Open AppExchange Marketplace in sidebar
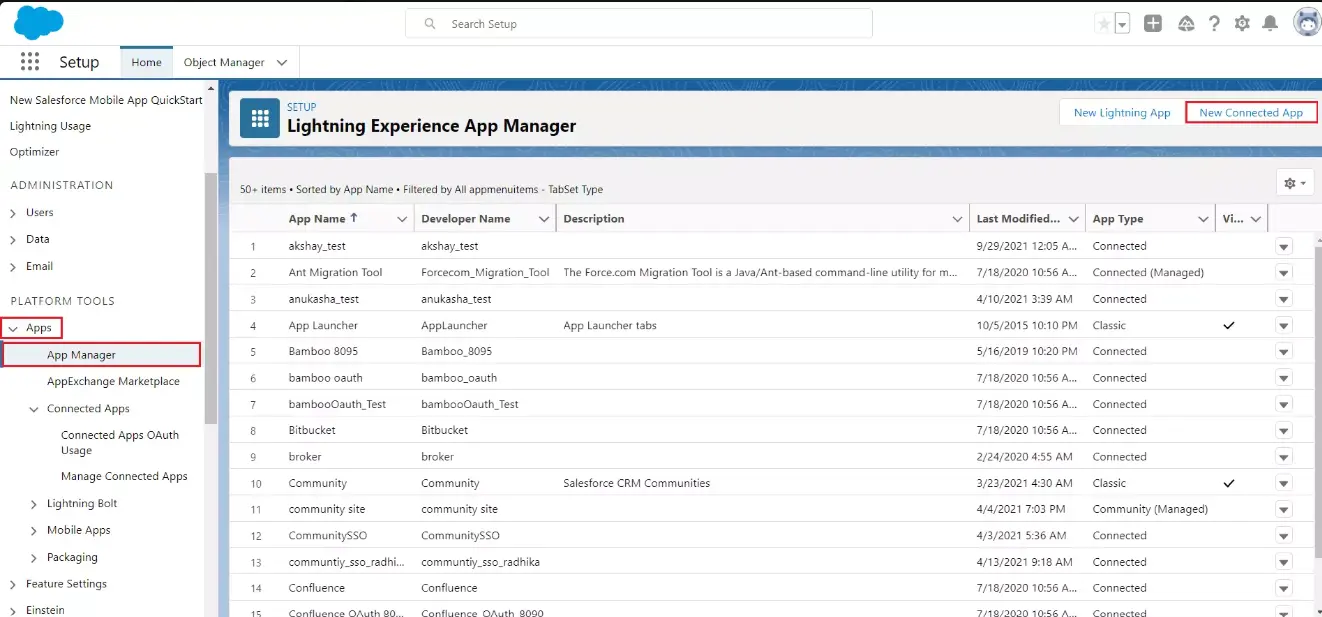This screenshot has height=617, width=1322. [113, 381]
